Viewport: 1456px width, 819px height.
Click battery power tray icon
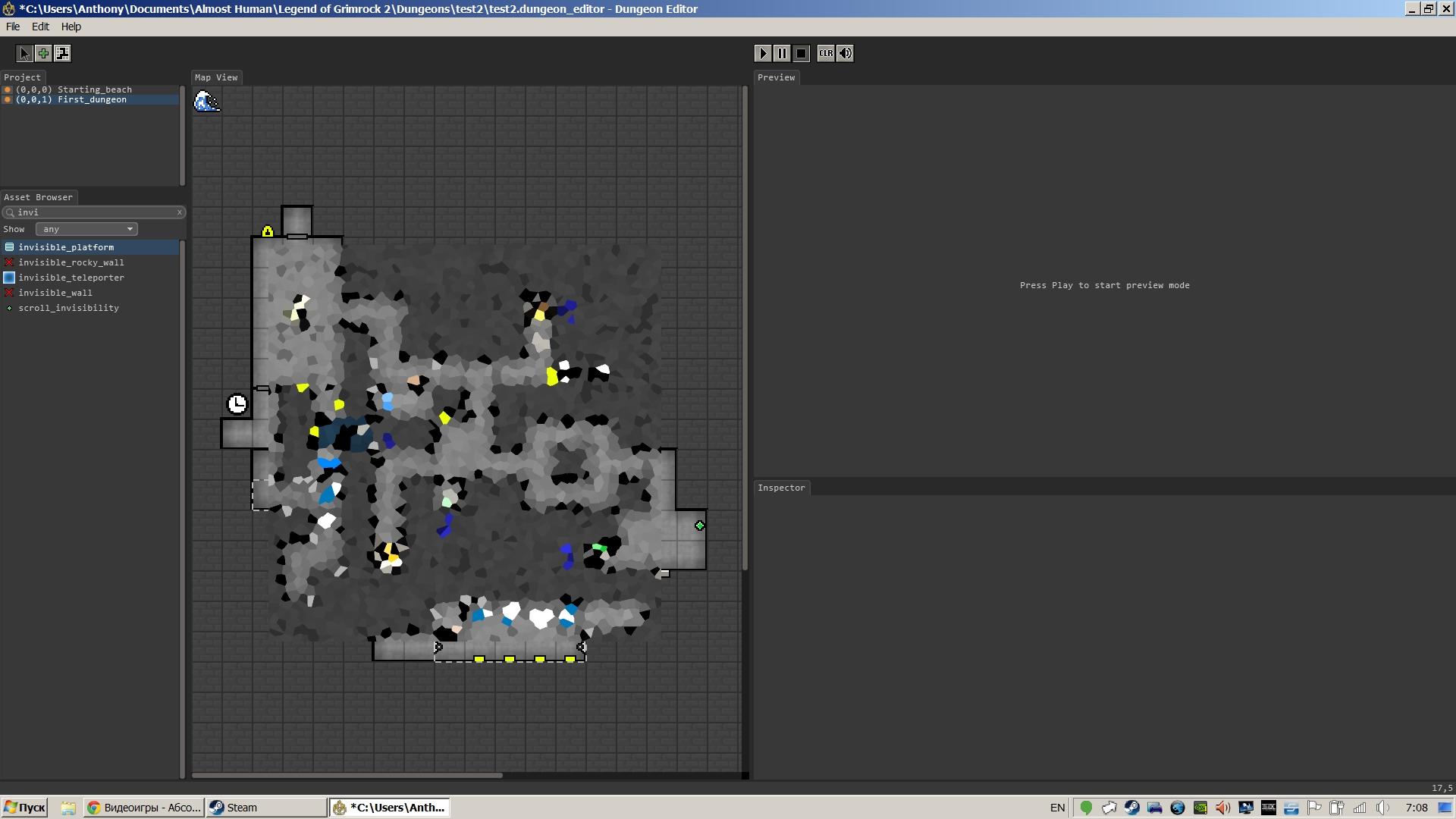pos(1337,808)
